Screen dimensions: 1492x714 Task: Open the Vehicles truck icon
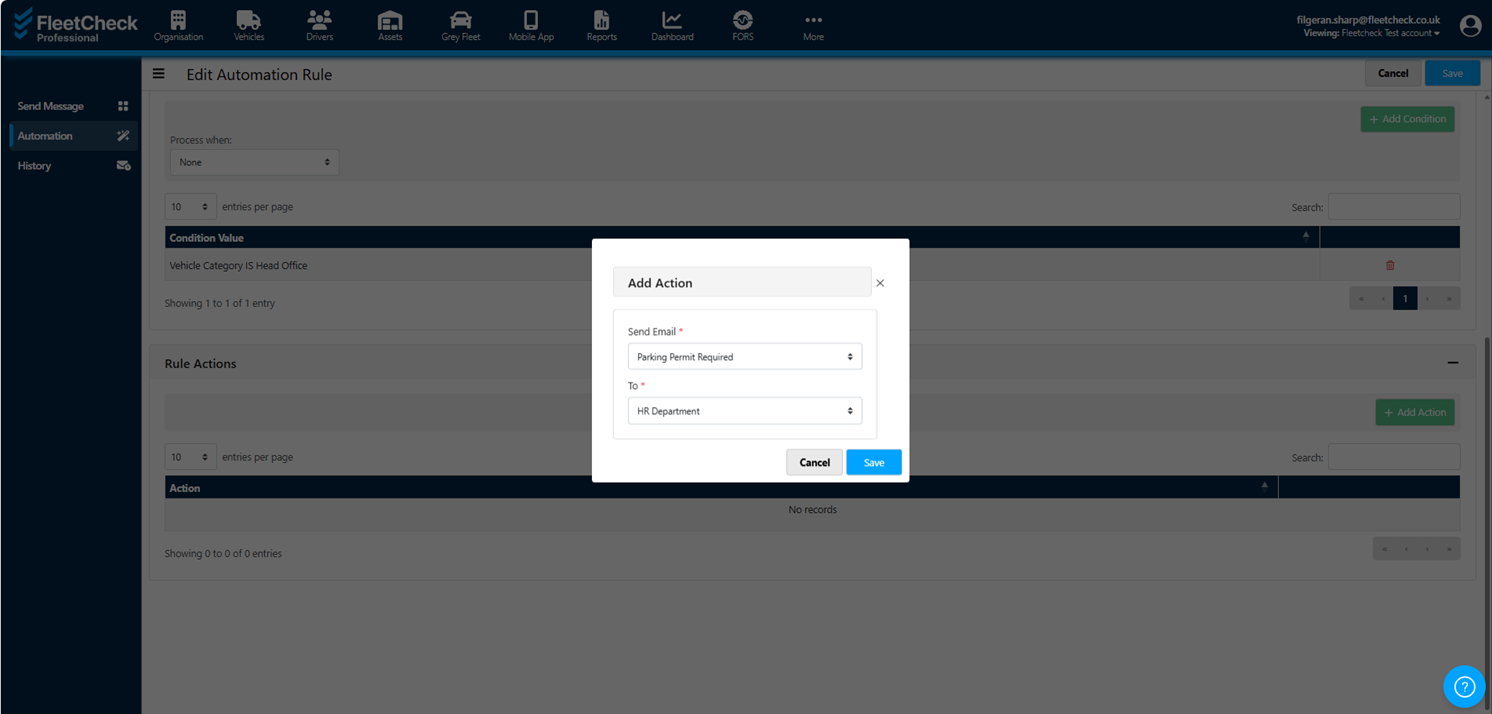tap(248, 21)
